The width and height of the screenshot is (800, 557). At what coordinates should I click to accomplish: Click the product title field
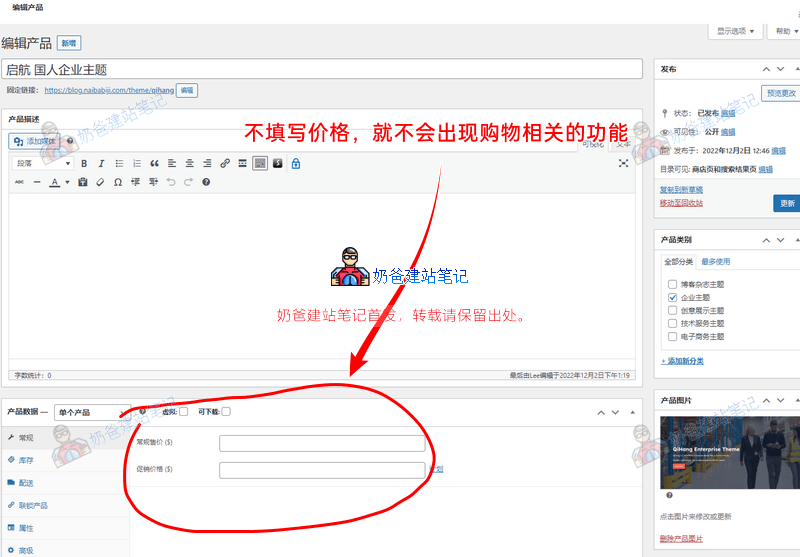(322, 69)
